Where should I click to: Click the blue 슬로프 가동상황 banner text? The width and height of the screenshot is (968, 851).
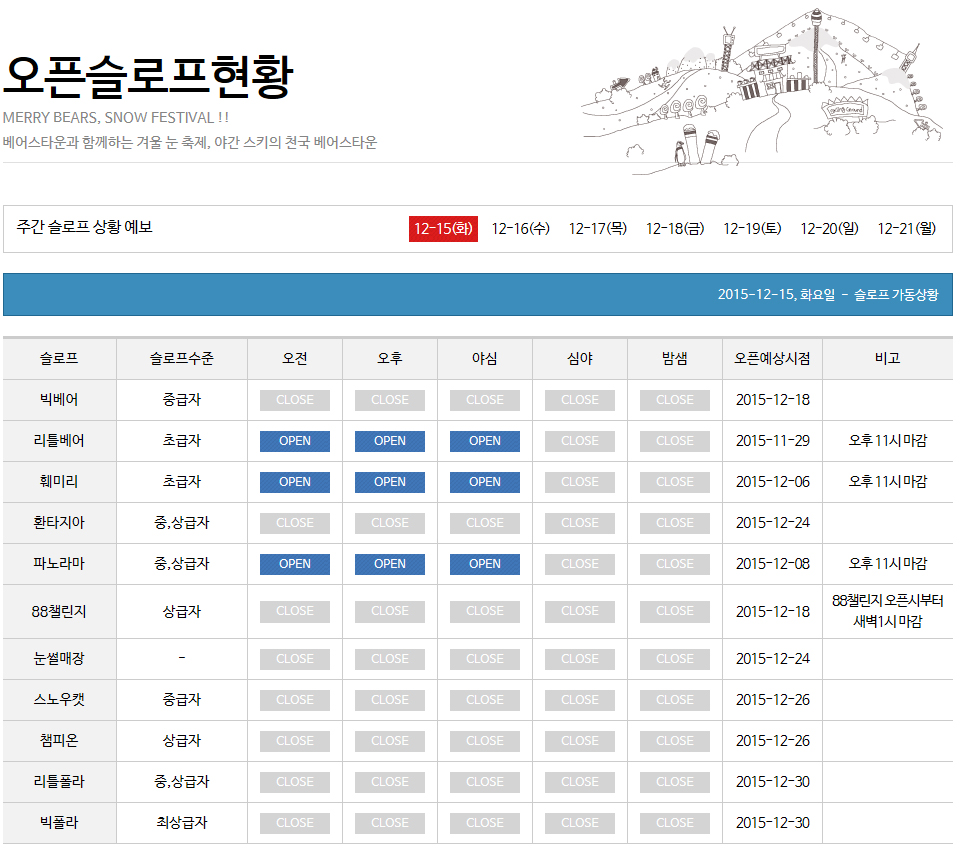tap(828, 294)
